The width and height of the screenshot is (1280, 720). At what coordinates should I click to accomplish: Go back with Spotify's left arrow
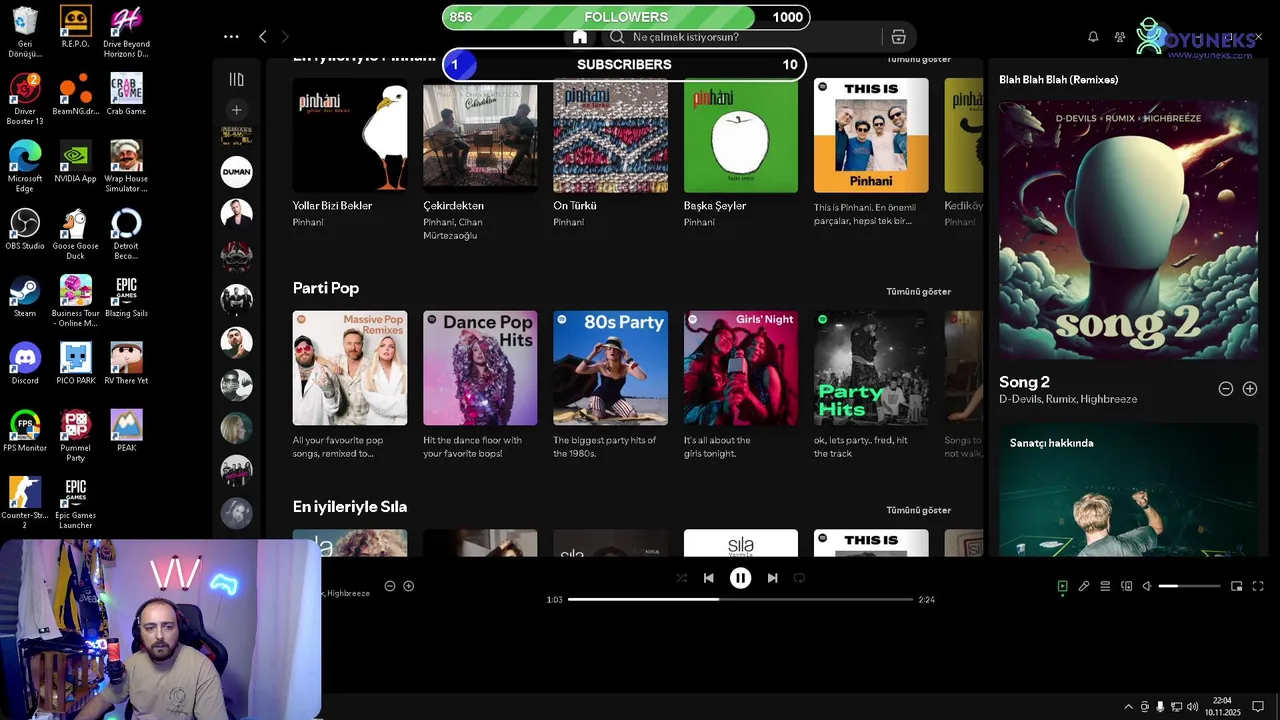[263, 36]
